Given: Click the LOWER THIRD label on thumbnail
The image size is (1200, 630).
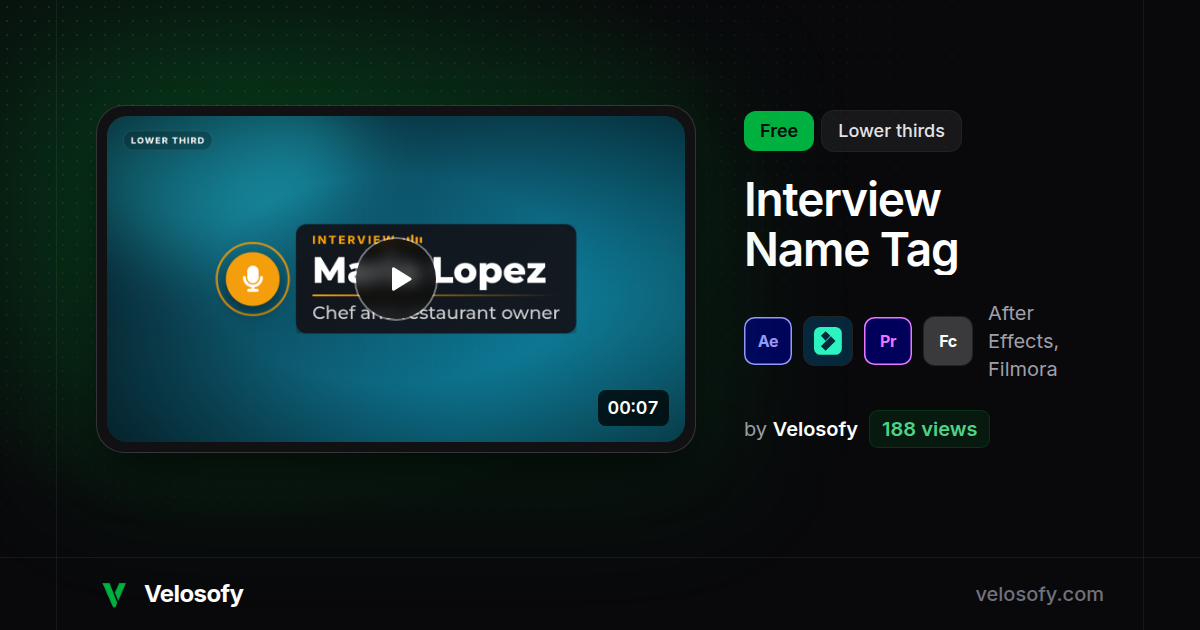Looking at the screenshot, I should click(x=168, y=141).
